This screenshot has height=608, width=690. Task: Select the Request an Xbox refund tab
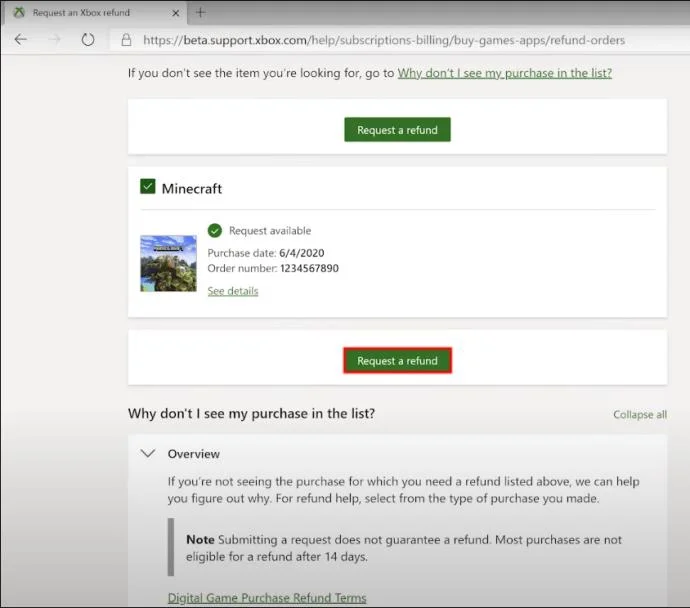95,13
